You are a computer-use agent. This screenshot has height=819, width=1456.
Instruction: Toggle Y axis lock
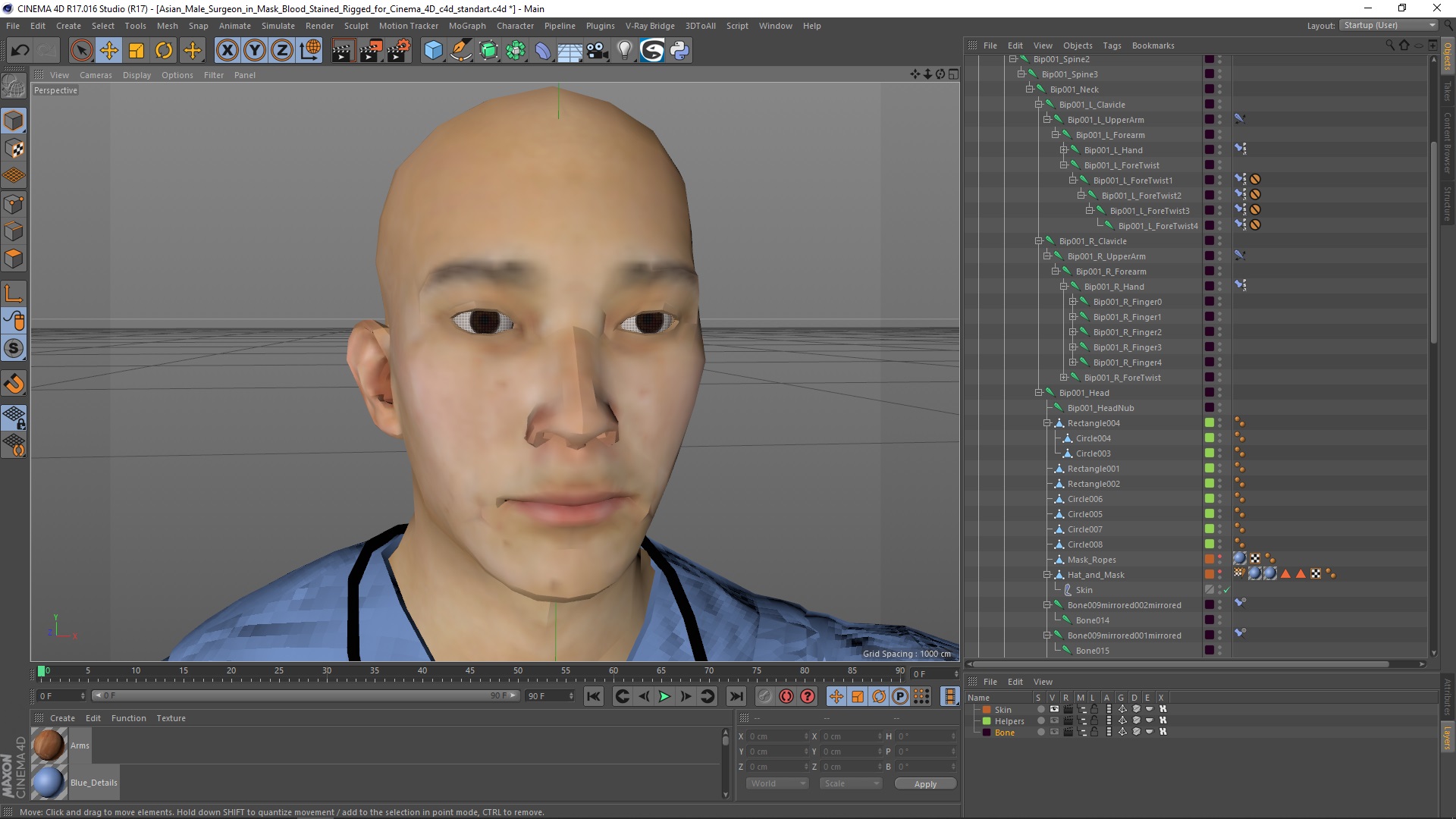pos(255,51)
